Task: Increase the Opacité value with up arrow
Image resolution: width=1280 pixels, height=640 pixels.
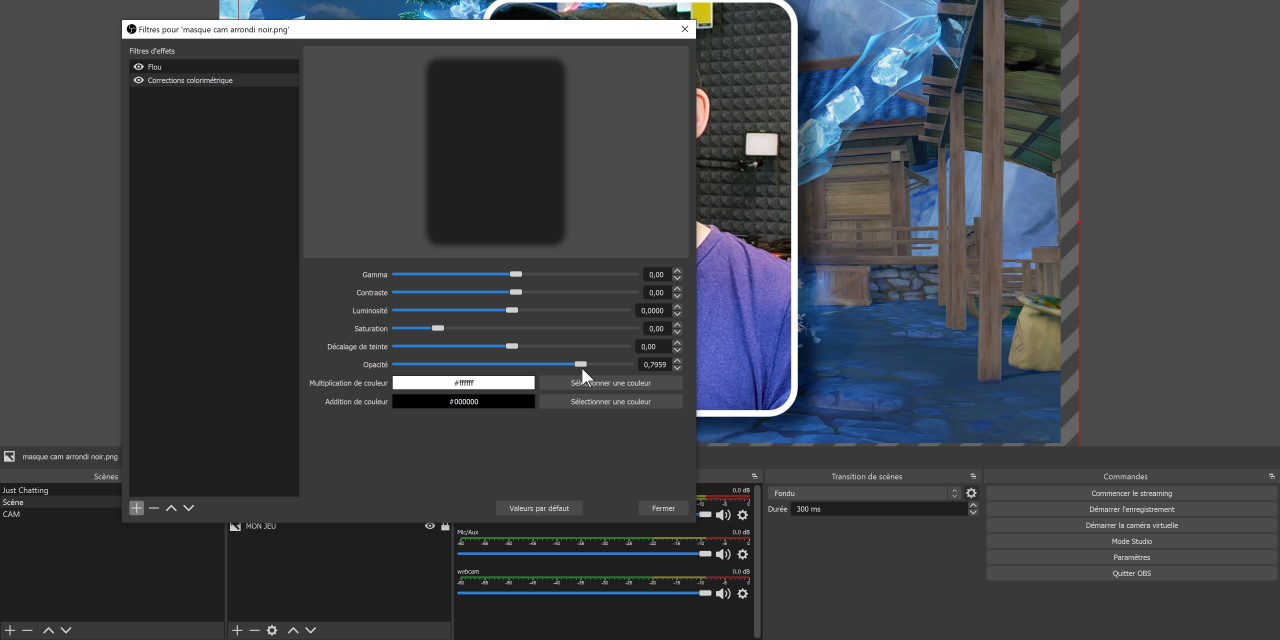Action: point(677,361)
